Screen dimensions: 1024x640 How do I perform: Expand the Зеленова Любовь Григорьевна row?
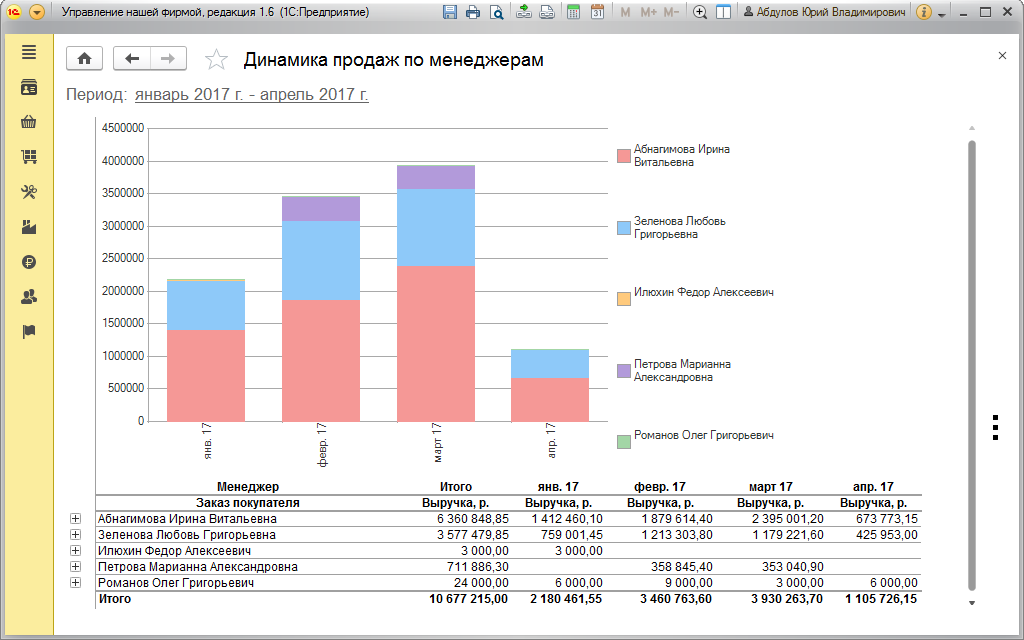pos(76,535)
